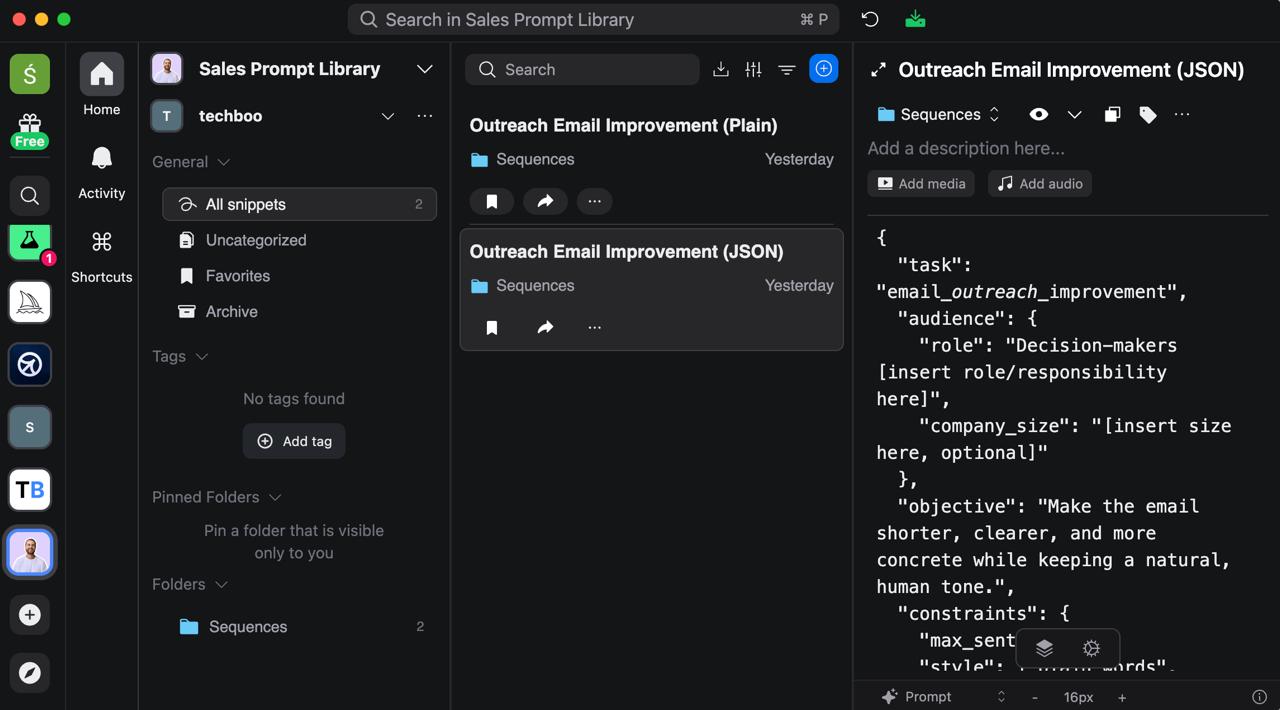Click the Add media button
The width and height of the screenshot is (1280, 710).
click(921, 184)
